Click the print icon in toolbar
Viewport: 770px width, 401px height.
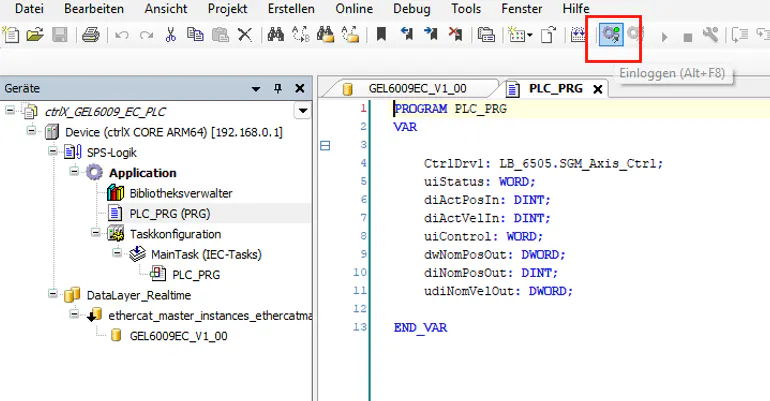[90, 35]
